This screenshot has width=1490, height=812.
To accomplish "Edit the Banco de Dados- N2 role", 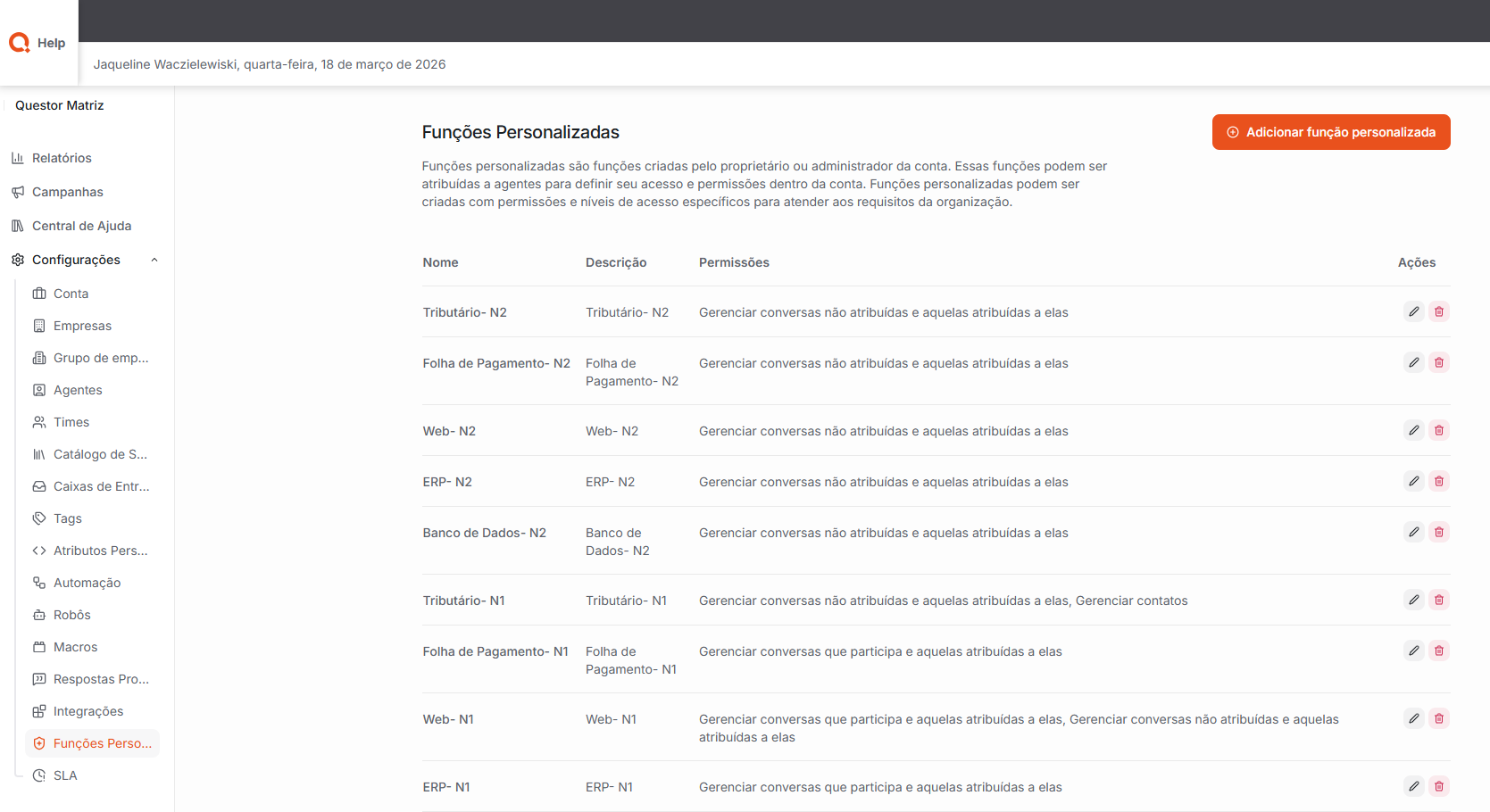I will [1413, 532].
